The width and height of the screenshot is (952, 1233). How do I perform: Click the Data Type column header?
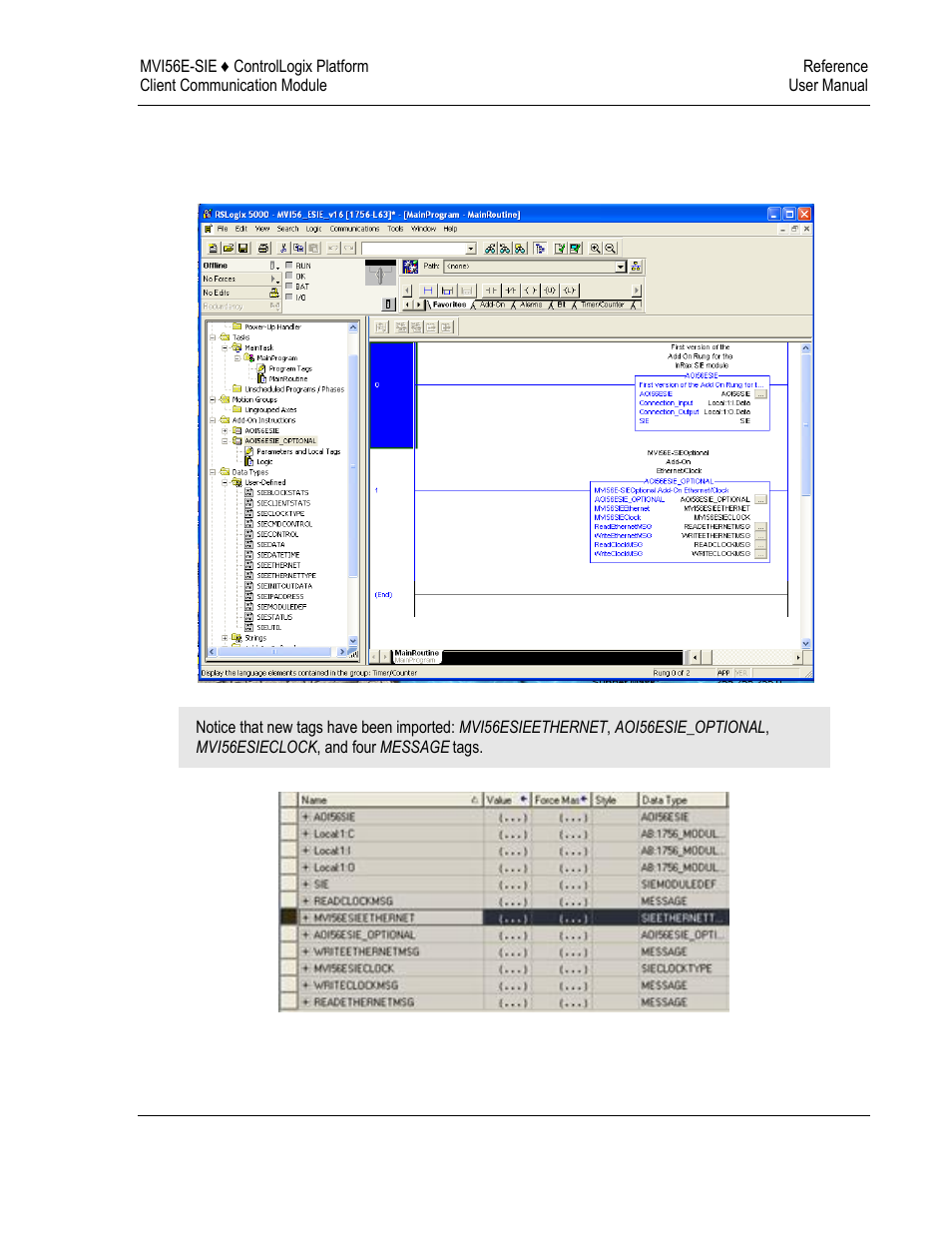click(x=683, y=800)
